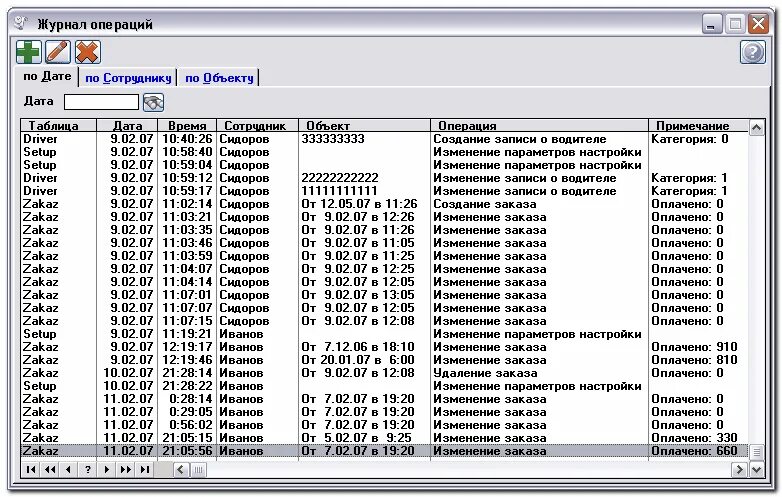This screenshot has width=782, height=497.
Task: Click the Журнал операций title bar icon
Action: click(x=20, y=23)
